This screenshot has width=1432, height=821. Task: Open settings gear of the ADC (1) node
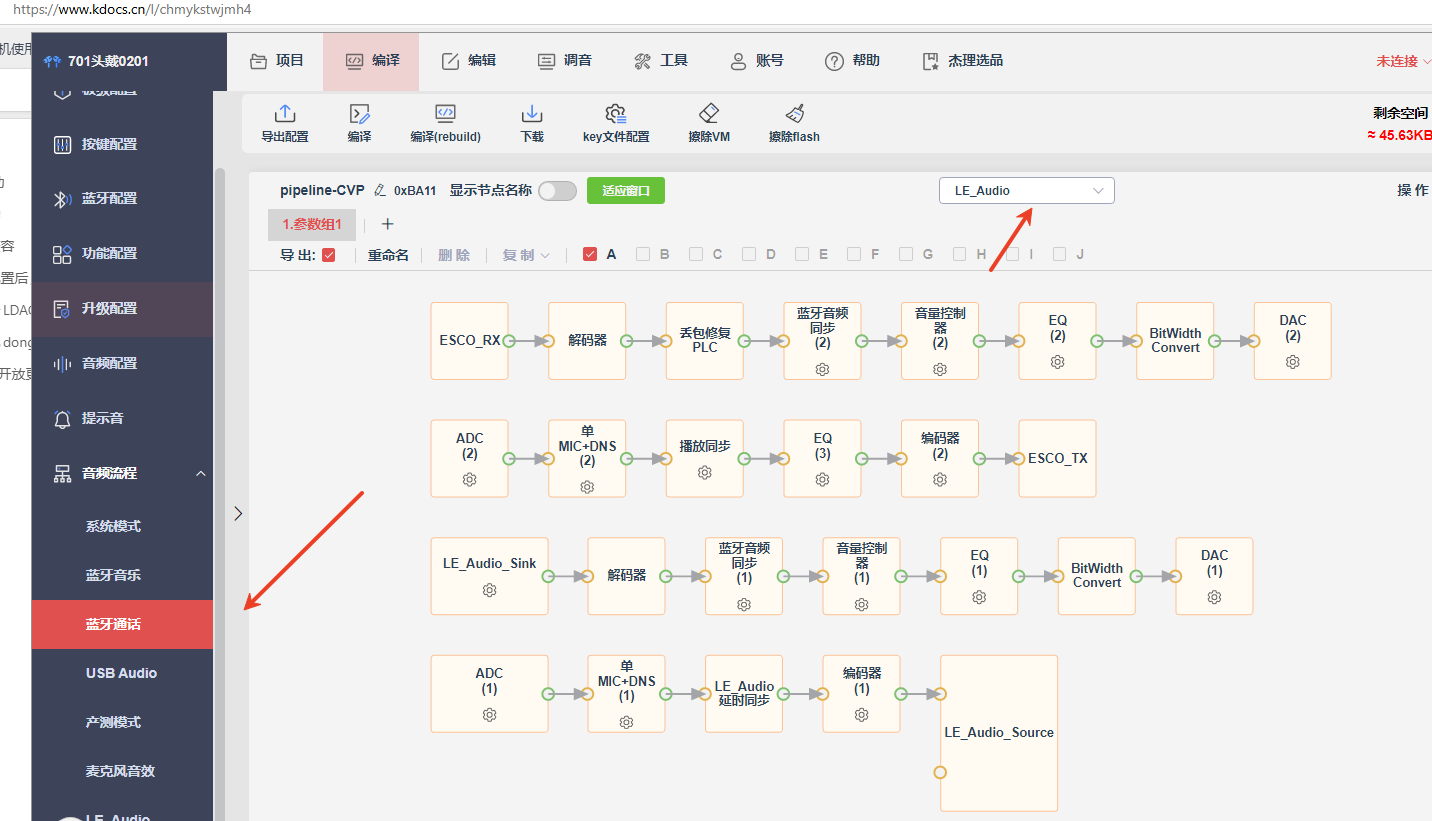(490, 715)
